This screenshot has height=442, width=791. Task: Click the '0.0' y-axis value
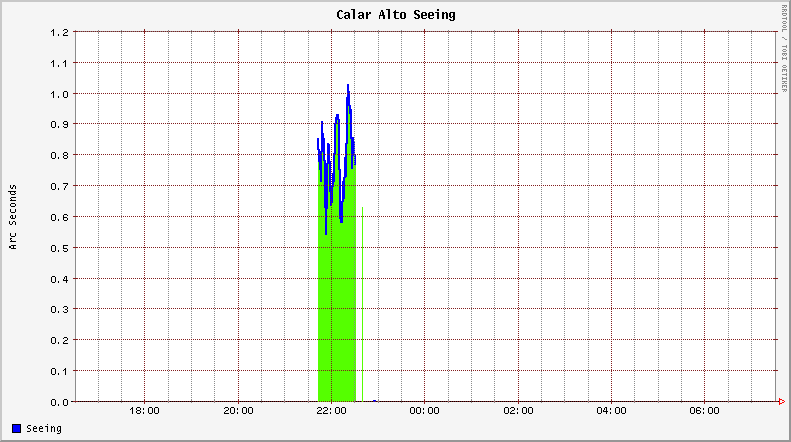click(x=59, y=402)
